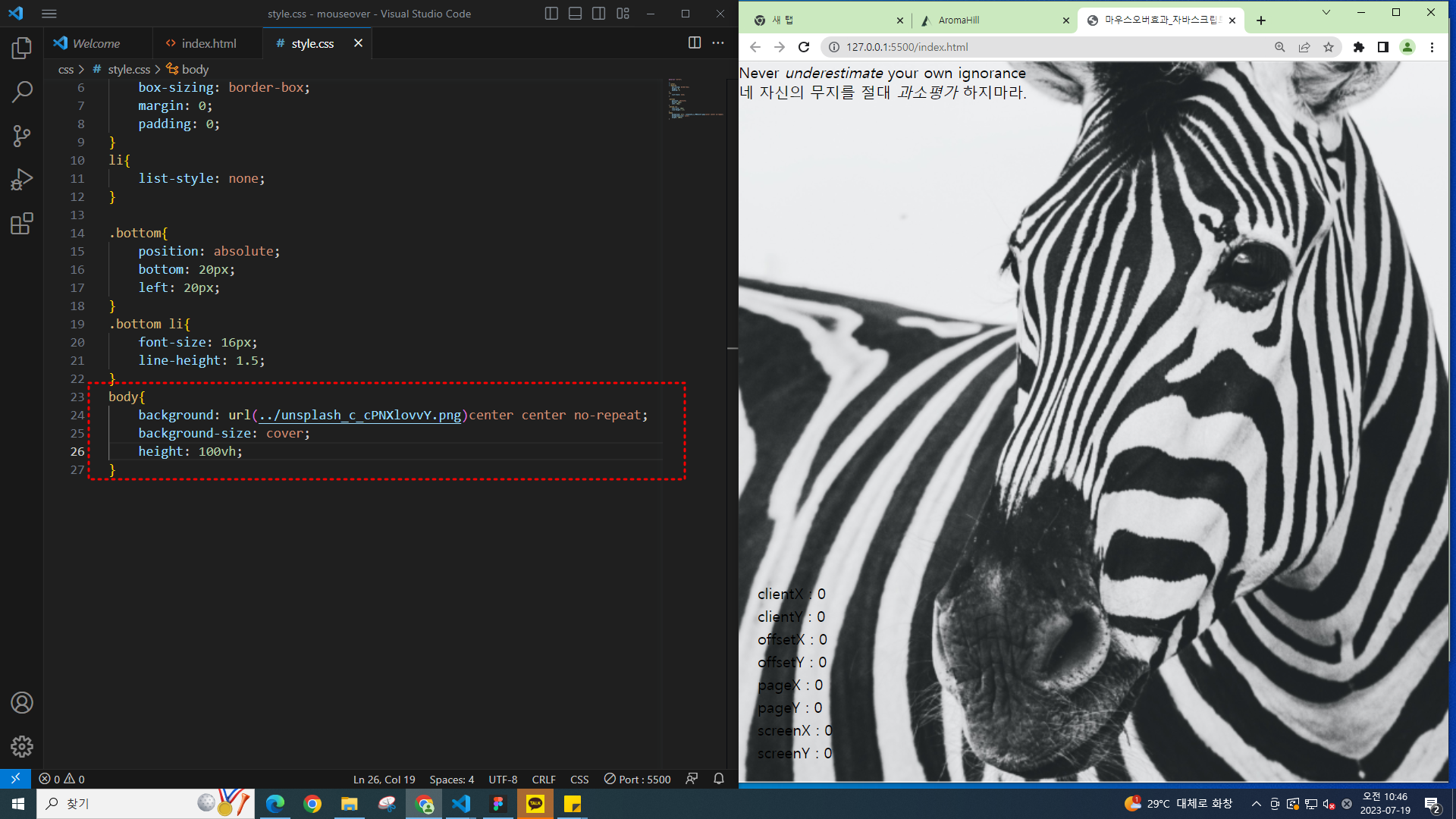Image resolution: width=1456 pixels, height=819 pixels.
Task: Click Port : 5500 Live Server status
Action: click(x=637, y=780)
